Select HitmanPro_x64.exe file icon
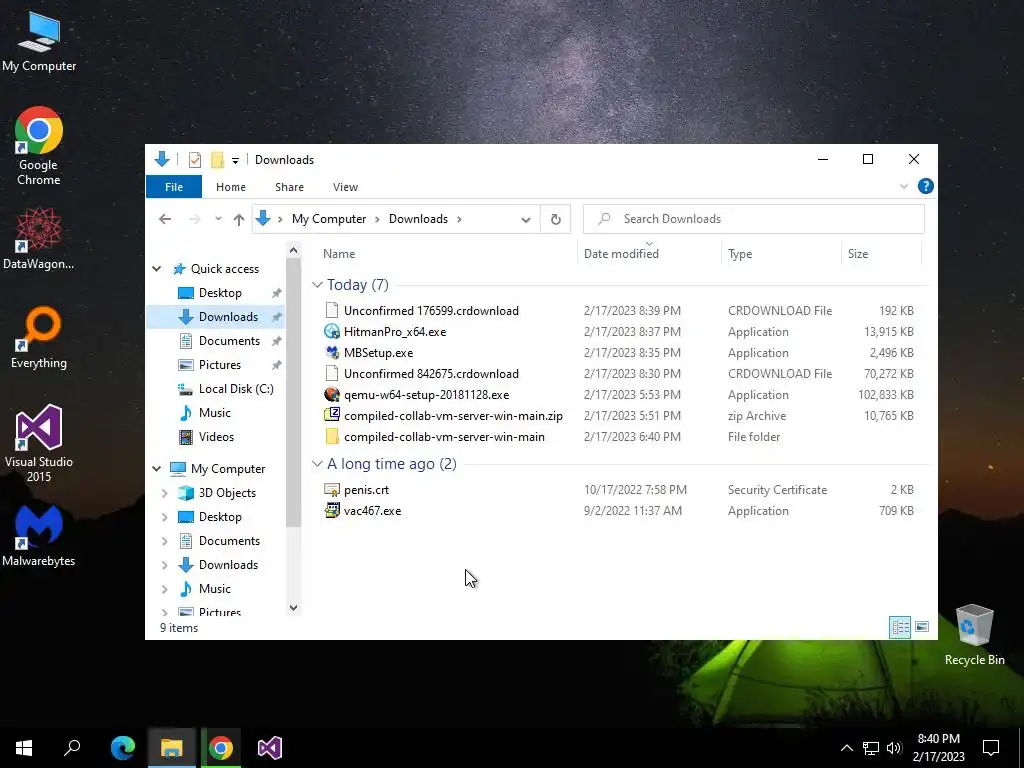The height and width of the screenshot is (768, 1024). click(332, 331)
